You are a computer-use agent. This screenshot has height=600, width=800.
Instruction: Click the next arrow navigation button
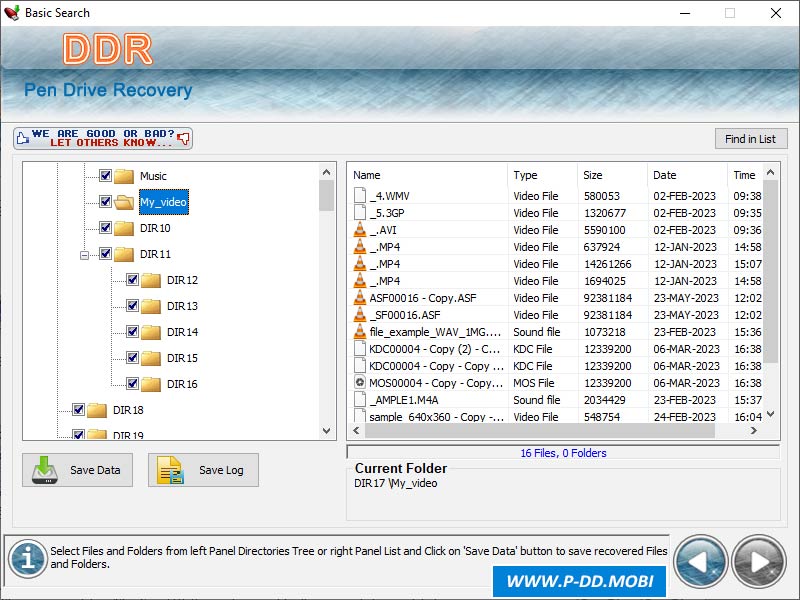759,561
